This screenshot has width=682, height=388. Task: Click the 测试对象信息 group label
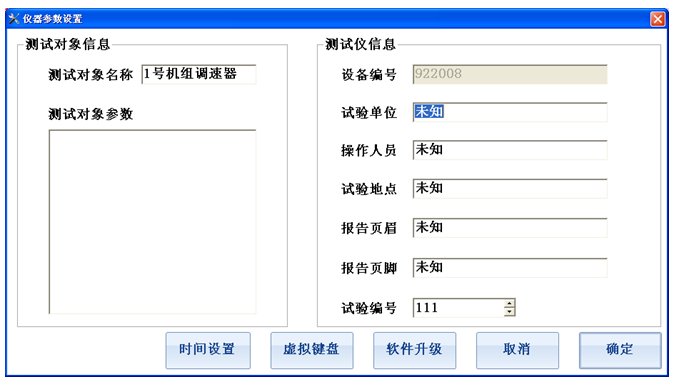68,44
